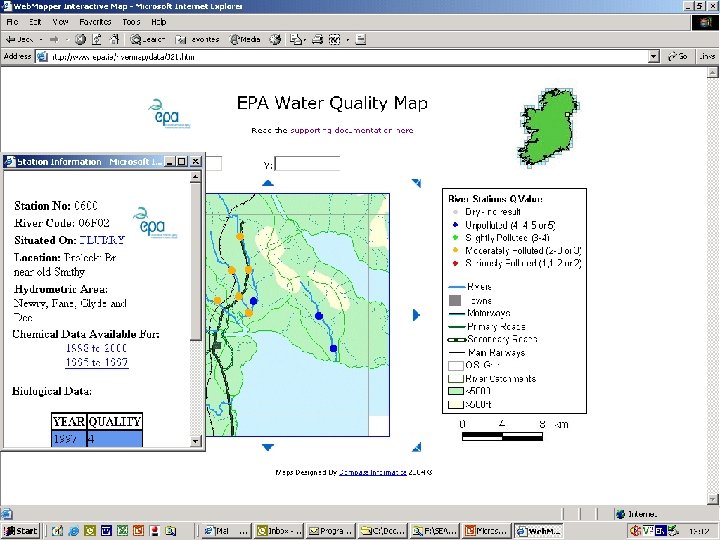This screenshot has width=720, height=540.
Task: Pan the map diagonally with the bottom-right corner arrow
Action: point(416,447)
